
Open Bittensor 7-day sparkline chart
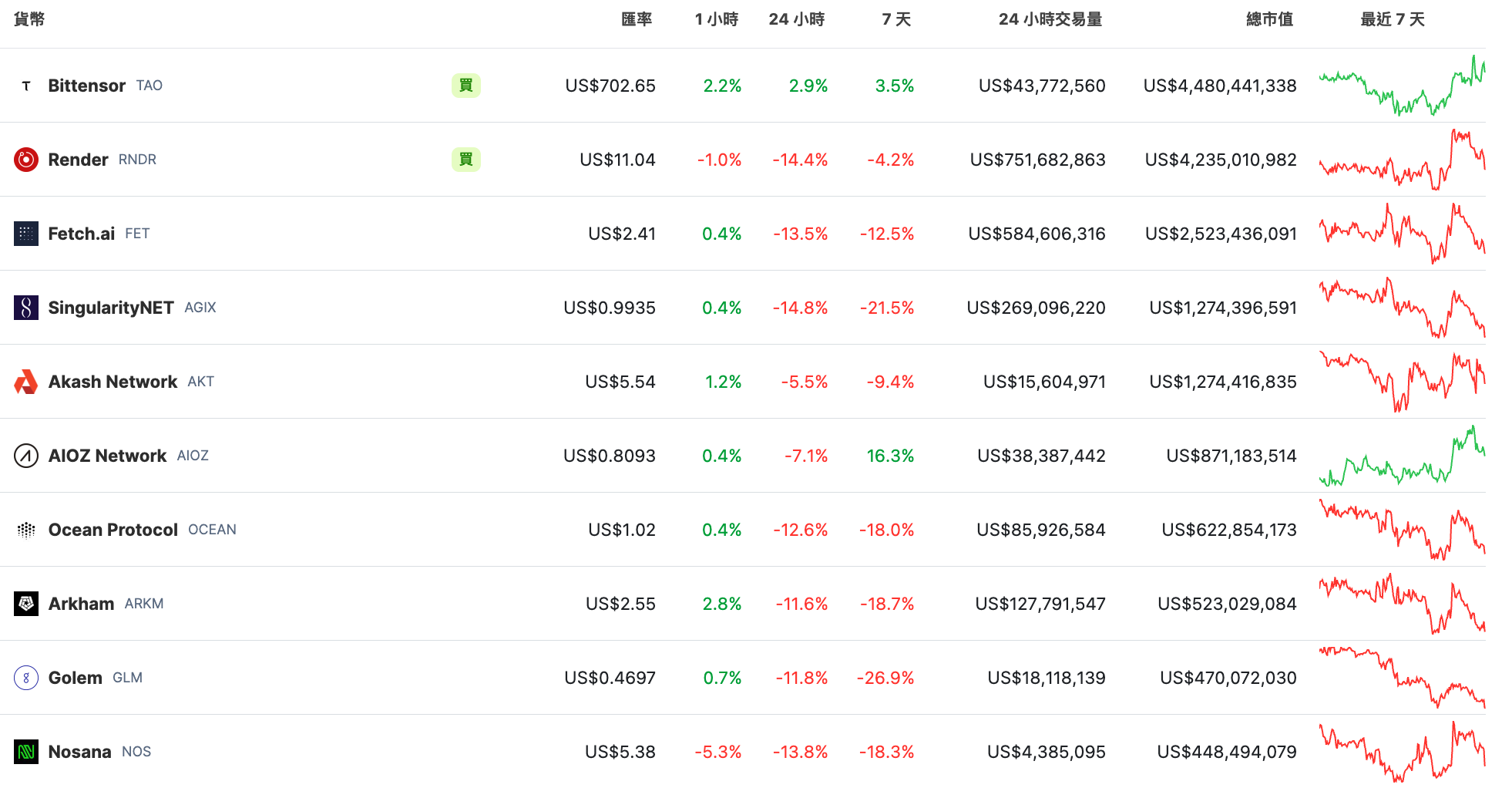1402,86
